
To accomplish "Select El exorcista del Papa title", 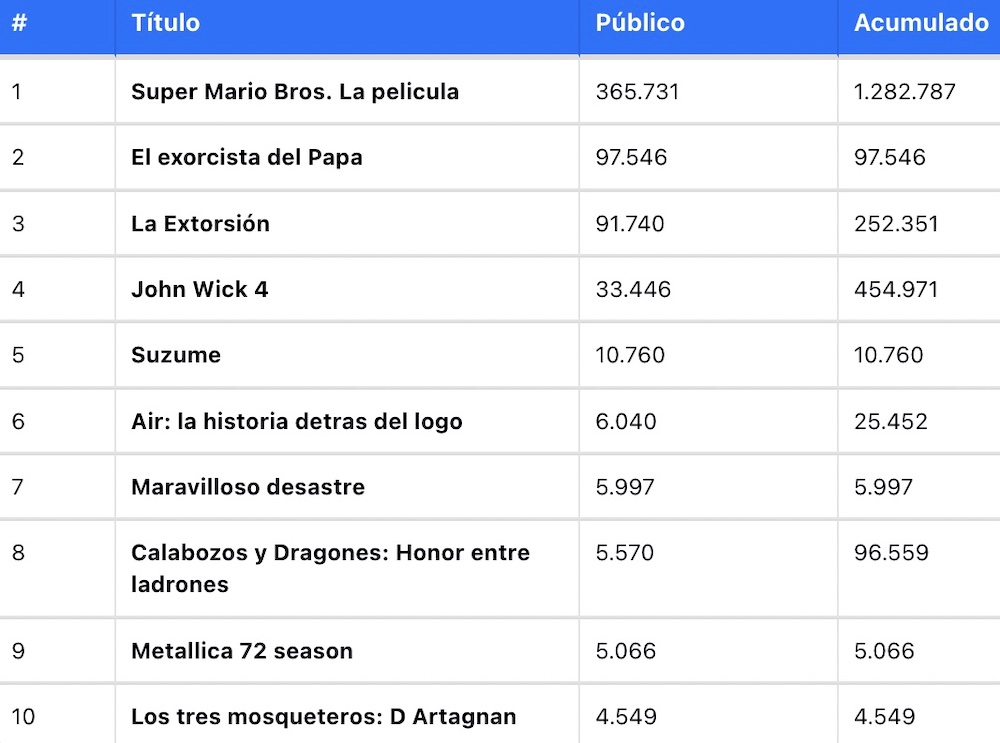I will tap(247, 158).
